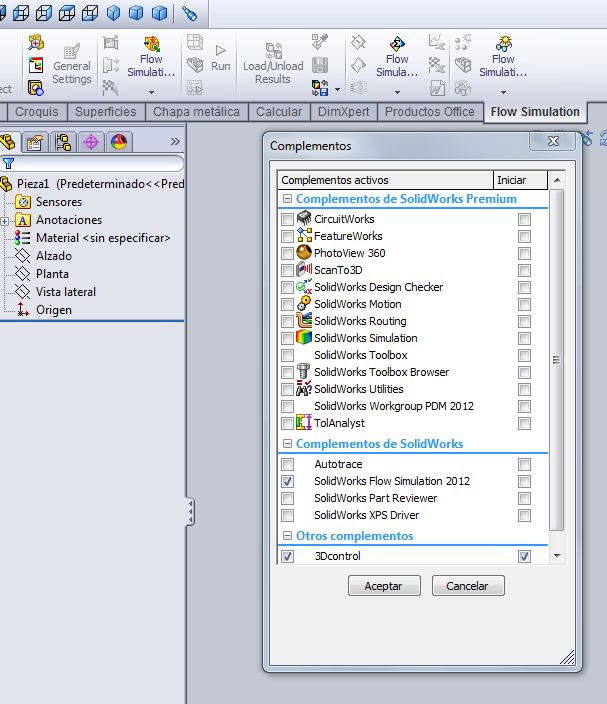Click the Sensores folder icon
The height and width of the screenshot is (704, 607).
(23, 202)
